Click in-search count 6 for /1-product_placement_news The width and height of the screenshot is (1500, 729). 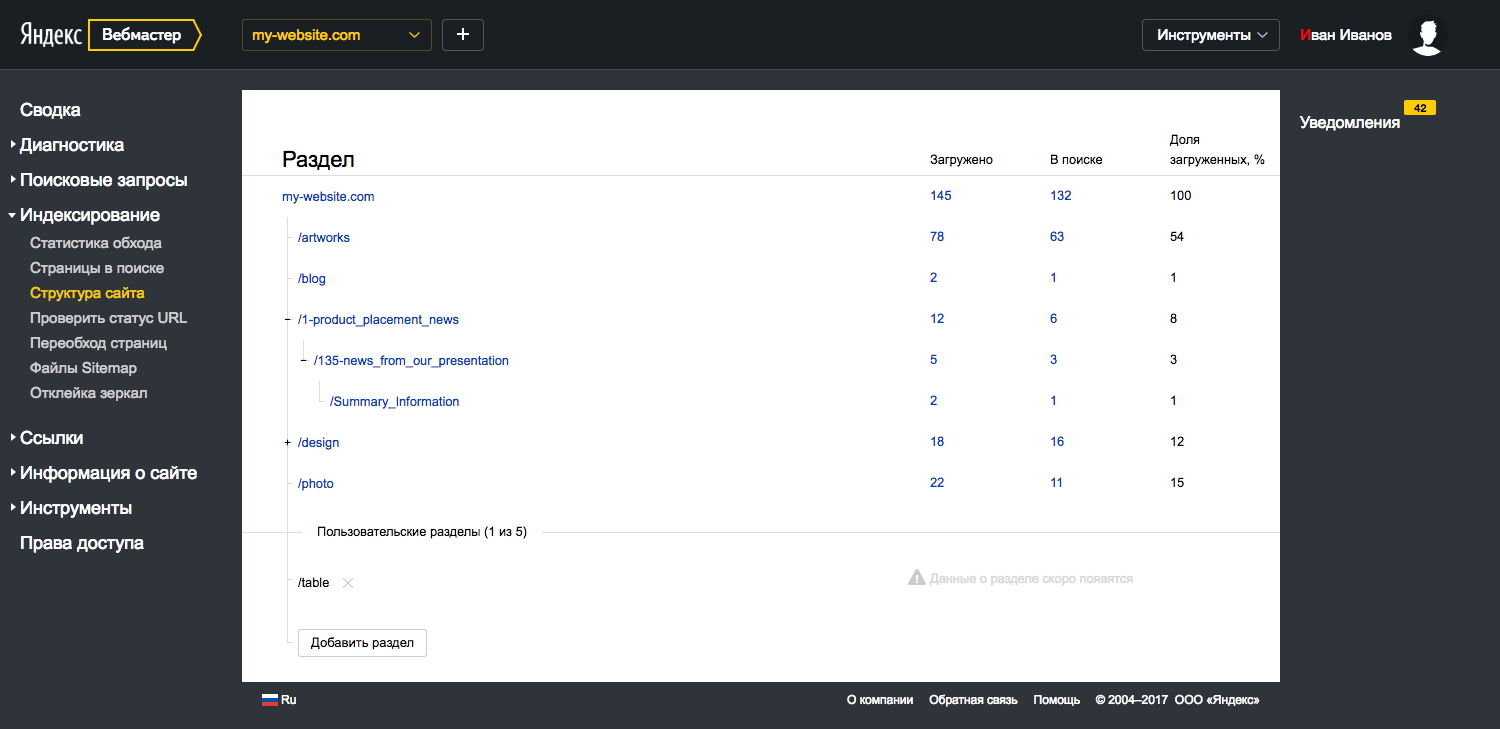[1054, 319]
